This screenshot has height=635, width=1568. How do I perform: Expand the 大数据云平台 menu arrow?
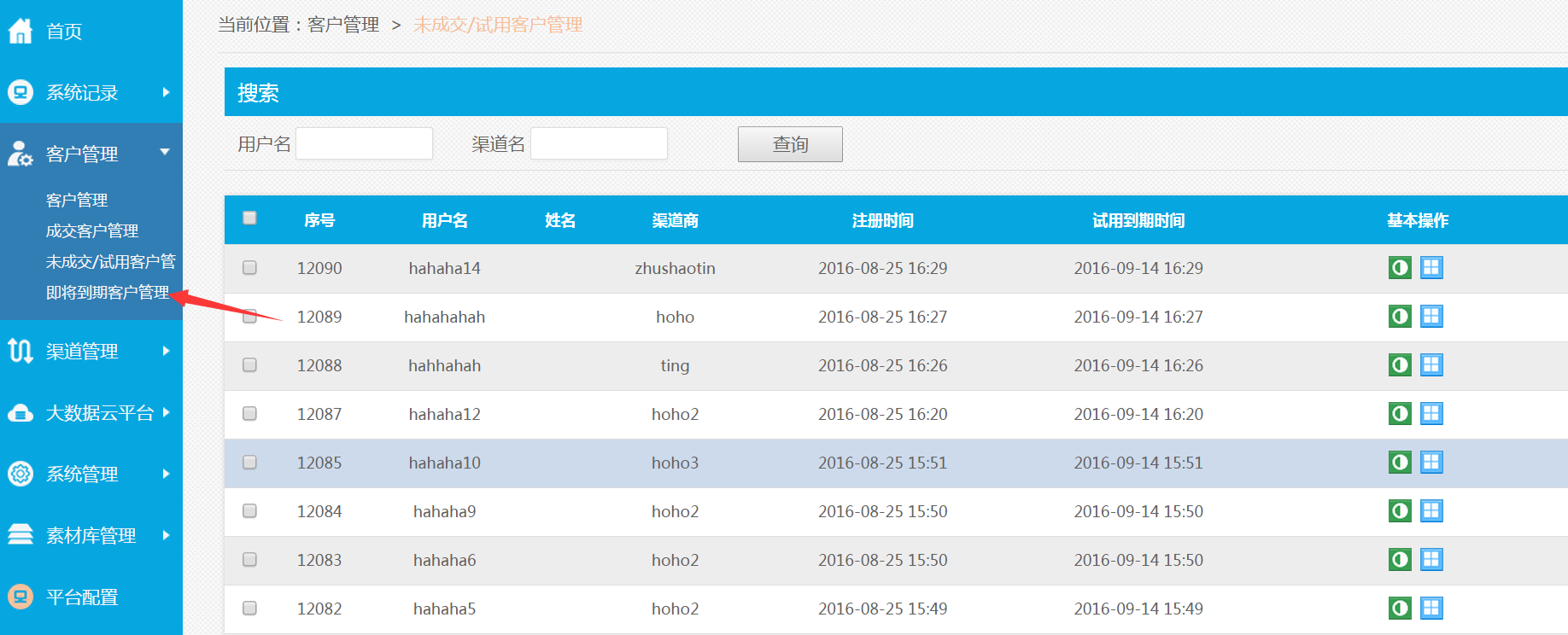[166, 412]
